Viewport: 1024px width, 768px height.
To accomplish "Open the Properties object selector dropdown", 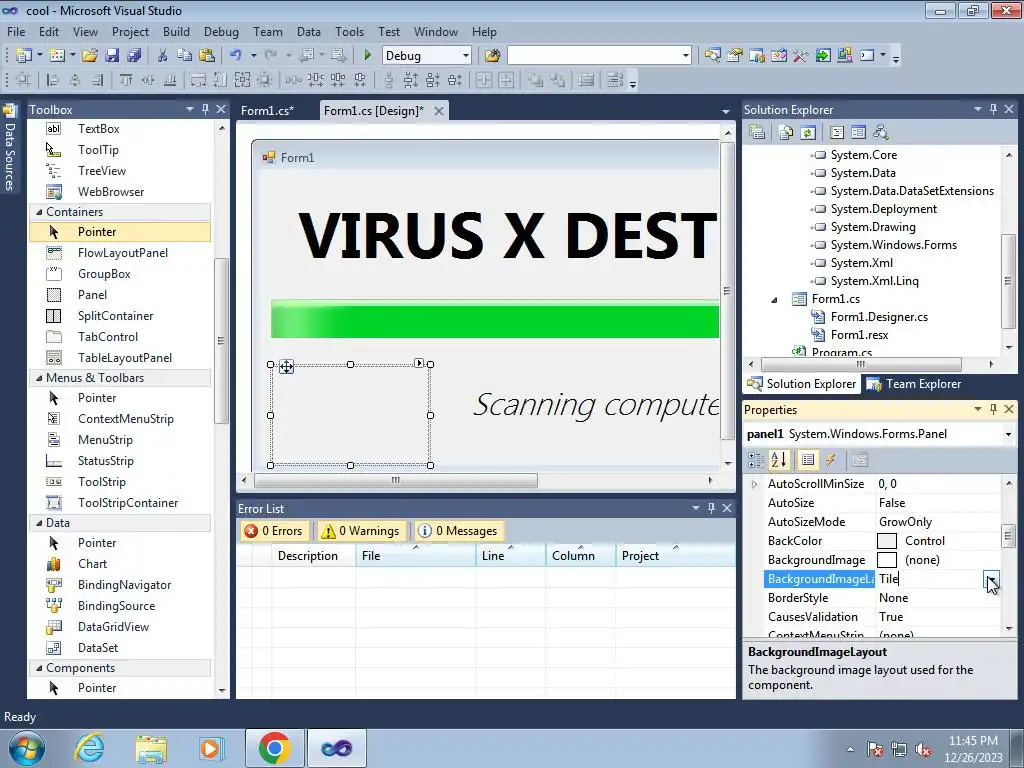I will pyautogui.click(x=1008, y=434).
